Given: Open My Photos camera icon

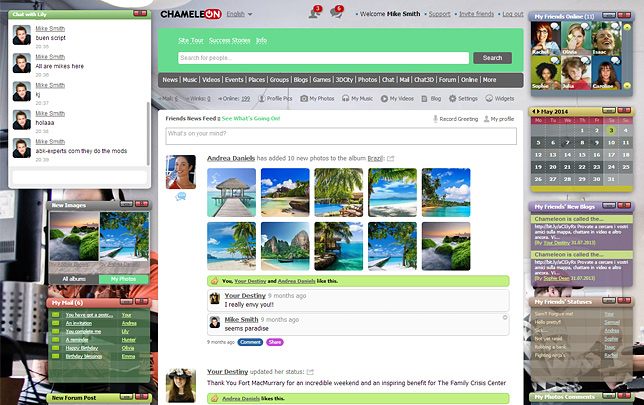Looking at the screenshot, I should click(304, 99).
